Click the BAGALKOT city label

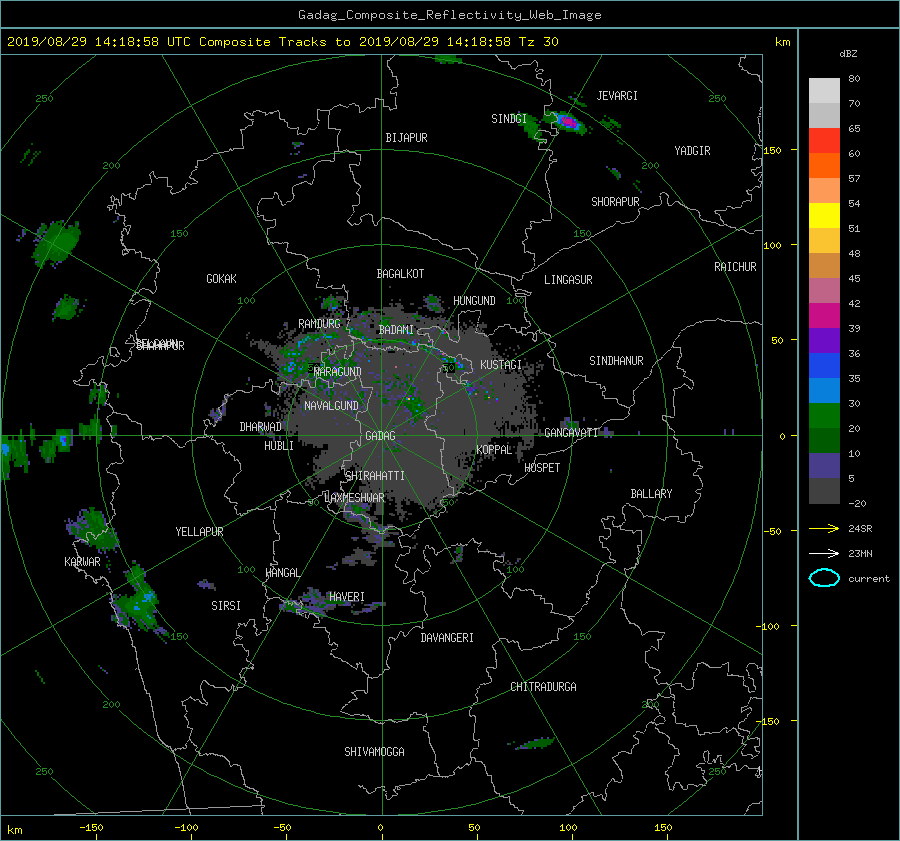[400, 274]
